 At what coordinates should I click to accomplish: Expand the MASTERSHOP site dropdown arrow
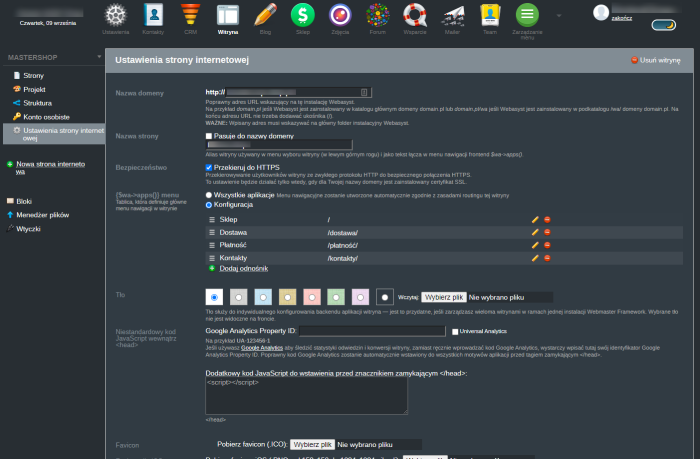(x=99, y=58)
